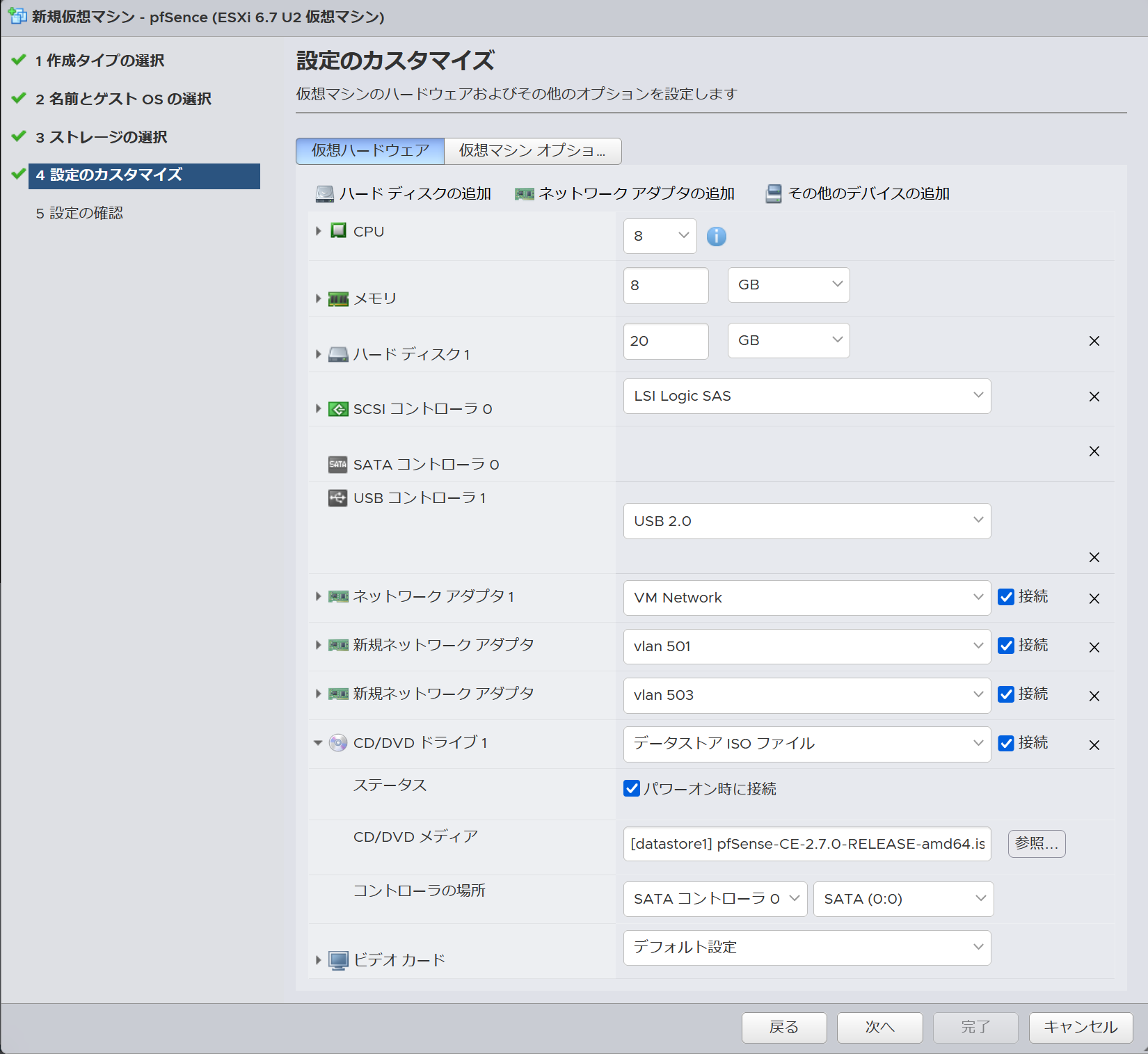Select the 仮想ハードウェア tab
The height and width of the screenshot is (1054, 1148).
point(370,150)
